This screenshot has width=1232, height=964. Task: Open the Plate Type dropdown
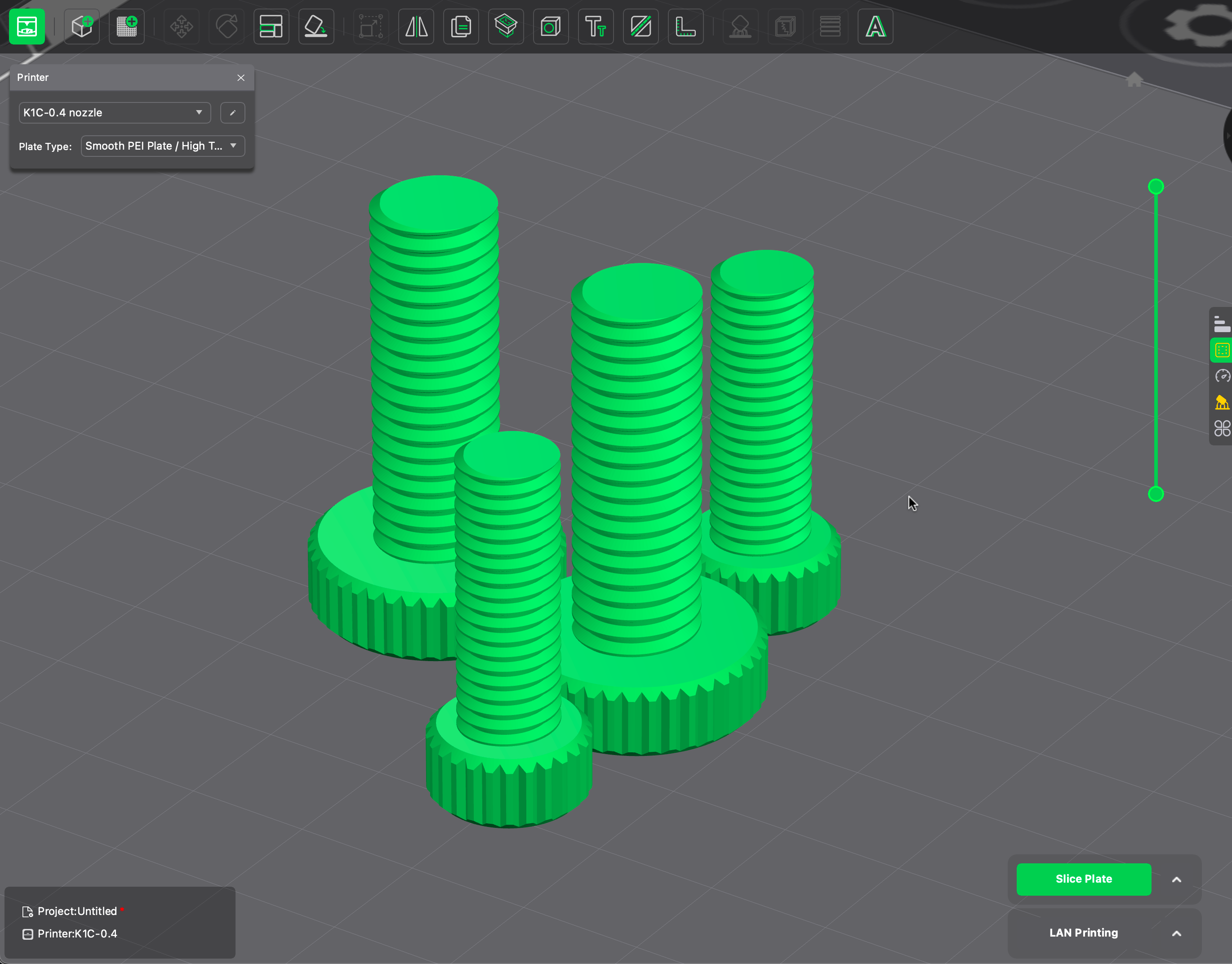(163, 146)
